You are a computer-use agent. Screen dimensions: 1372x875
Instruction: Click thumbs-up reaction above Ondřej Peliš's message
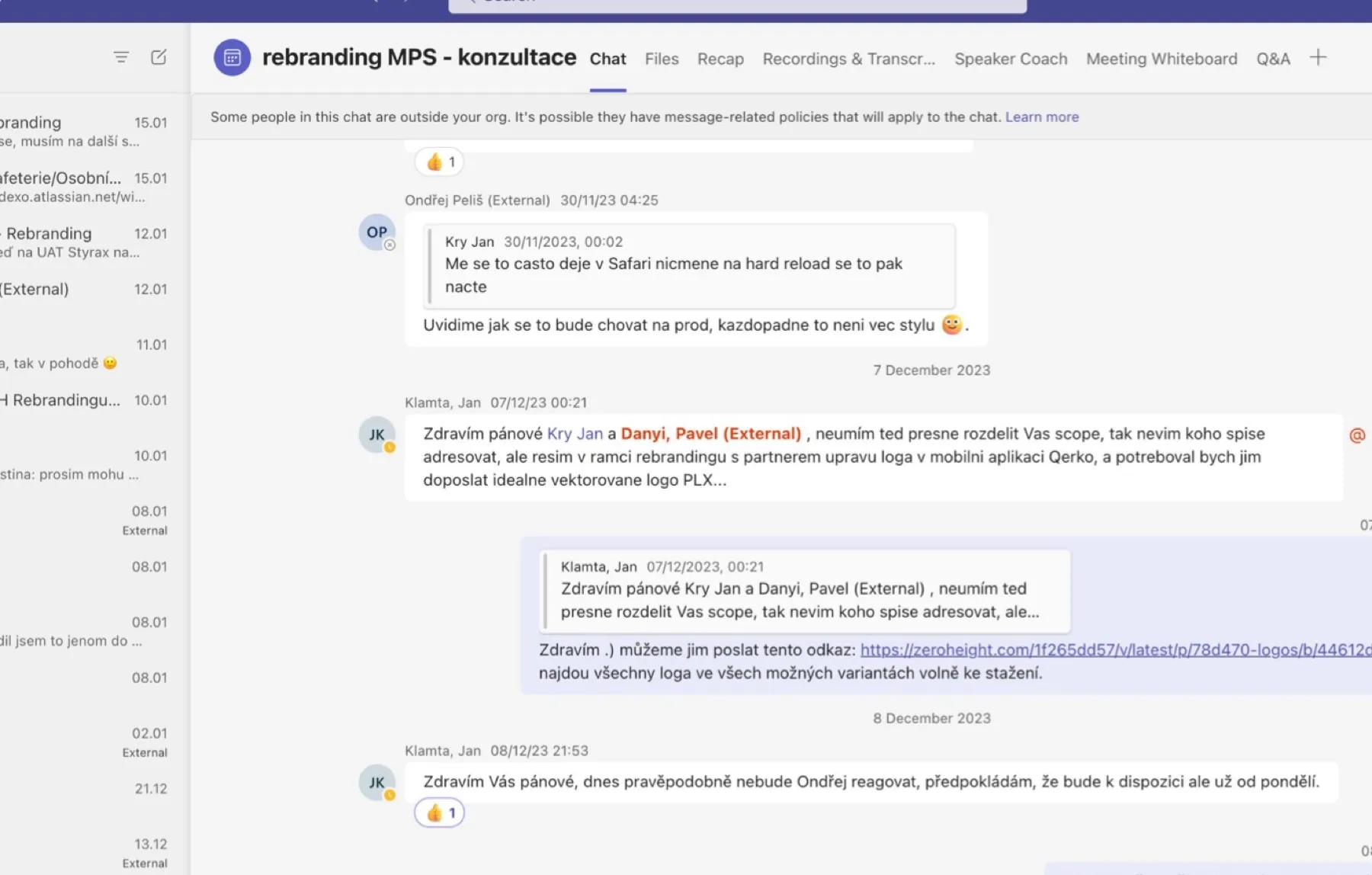[x=440, y=162]
